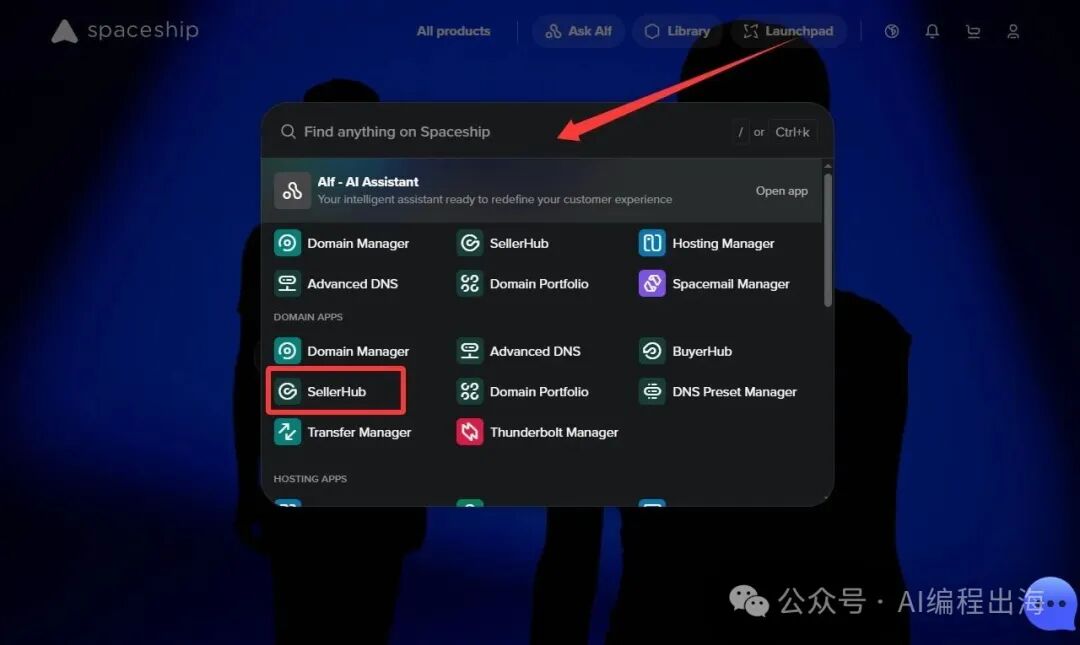Click the Open app link for Alf
1080x645 pixels.
point(782,191)
